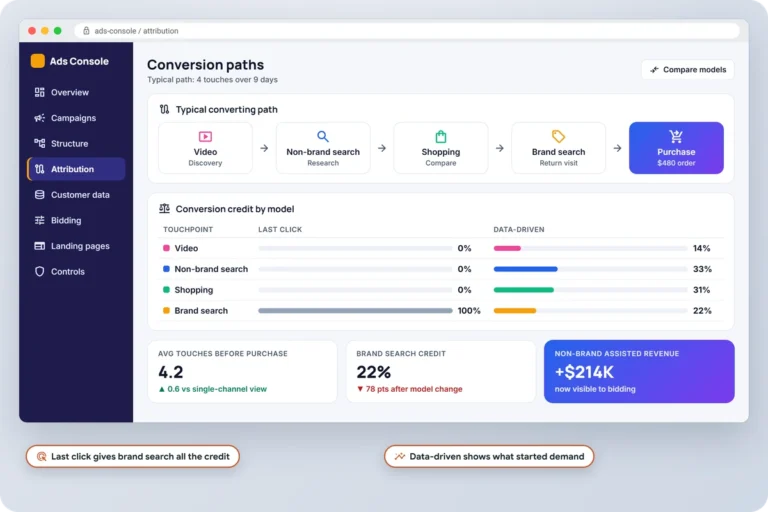The width and height of the screenshot is (768, 512).
Task: Open the Brand search credit 22% card
Action: tap(441, 371)
